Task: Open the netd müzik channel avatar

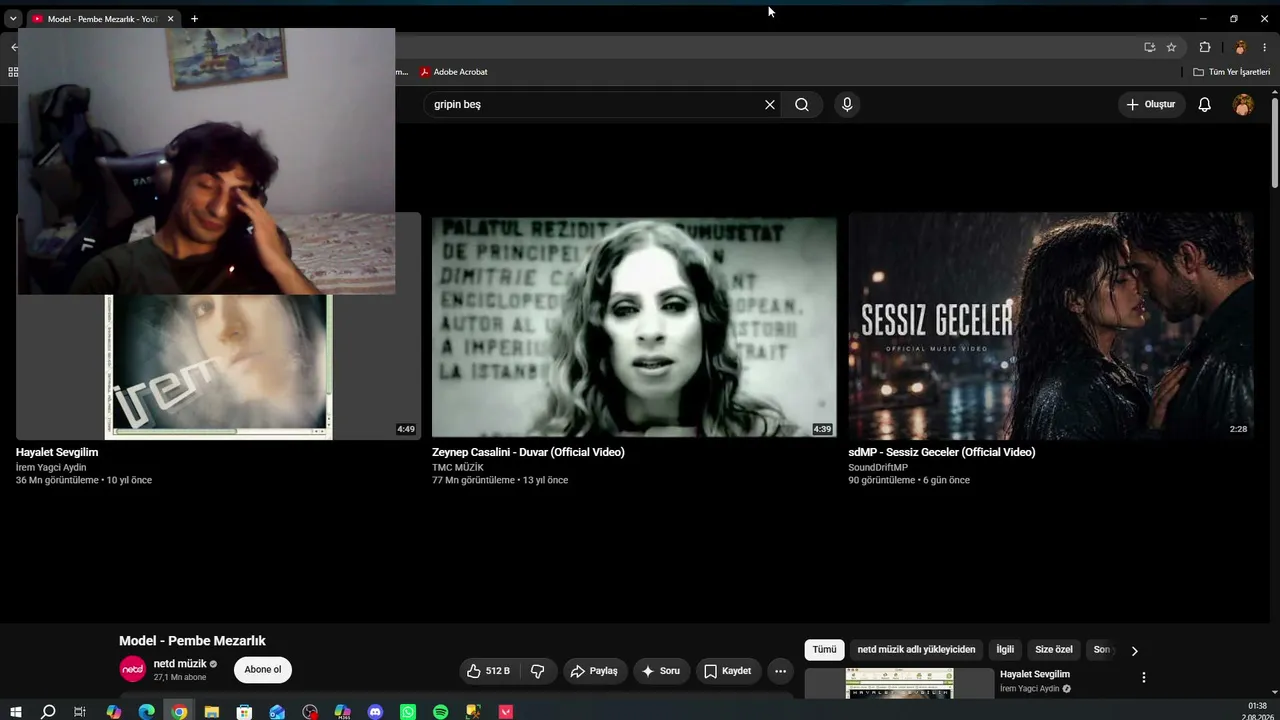Action: [x=132, y=670]
